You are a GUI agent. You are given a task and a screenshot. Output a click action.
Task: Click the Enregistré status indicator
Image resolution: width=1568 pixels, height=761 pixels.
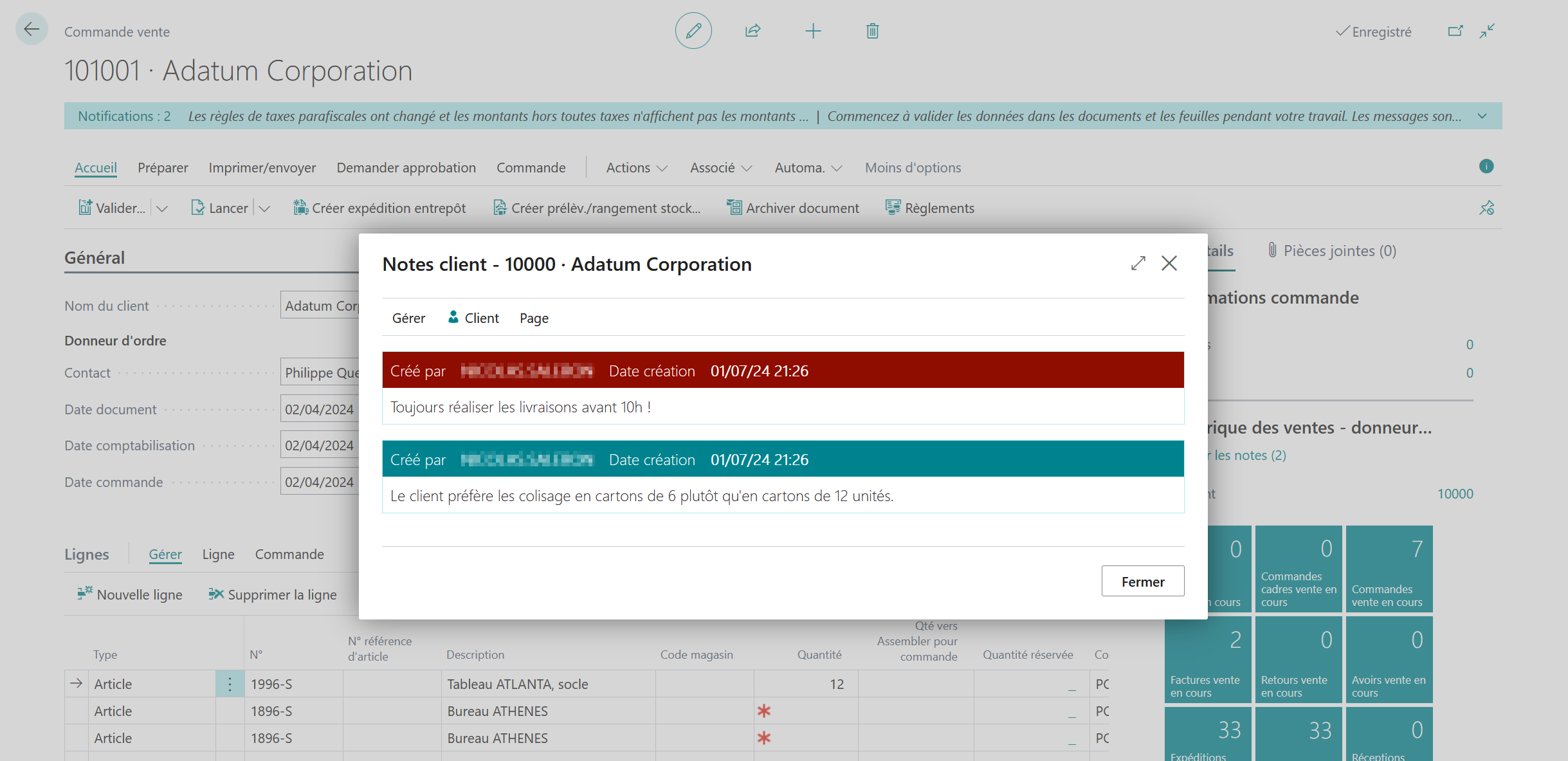coord(1374,32)
